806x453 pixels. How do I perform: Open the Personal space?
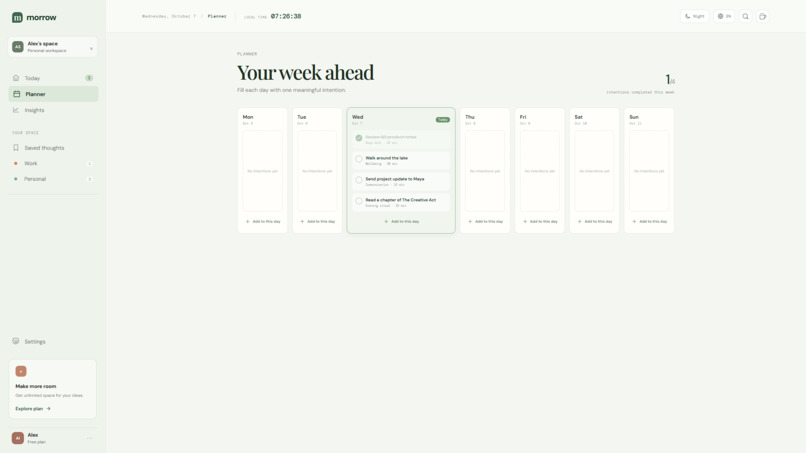tap(53, 179)
